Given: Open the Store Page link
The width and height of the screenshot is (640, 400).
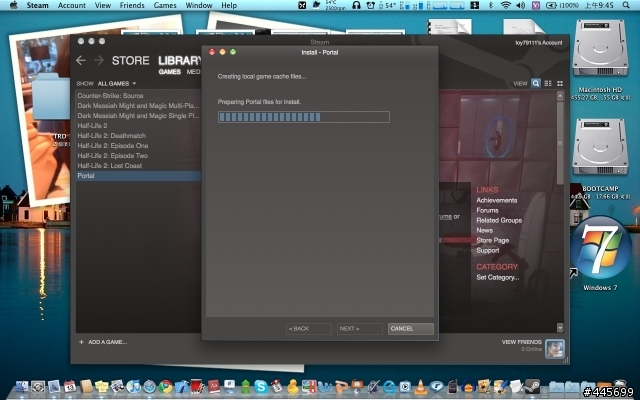Looking at the screenshot, I should 493,240.
